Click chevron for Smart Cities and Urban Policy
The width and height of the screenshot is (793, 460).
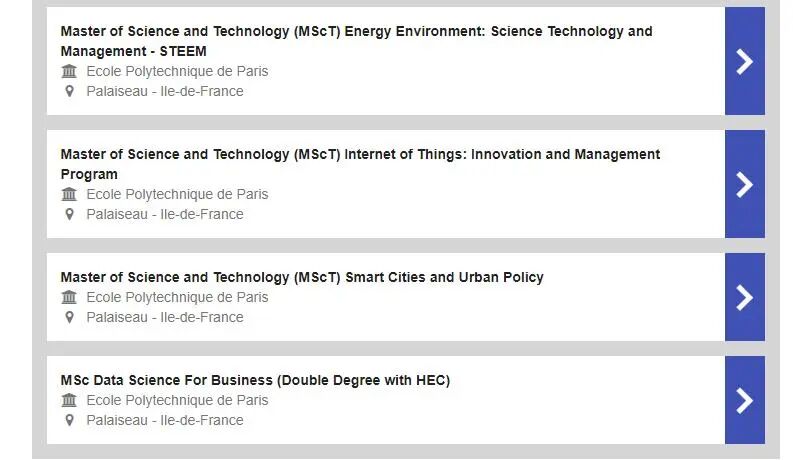tap(744, 297)
